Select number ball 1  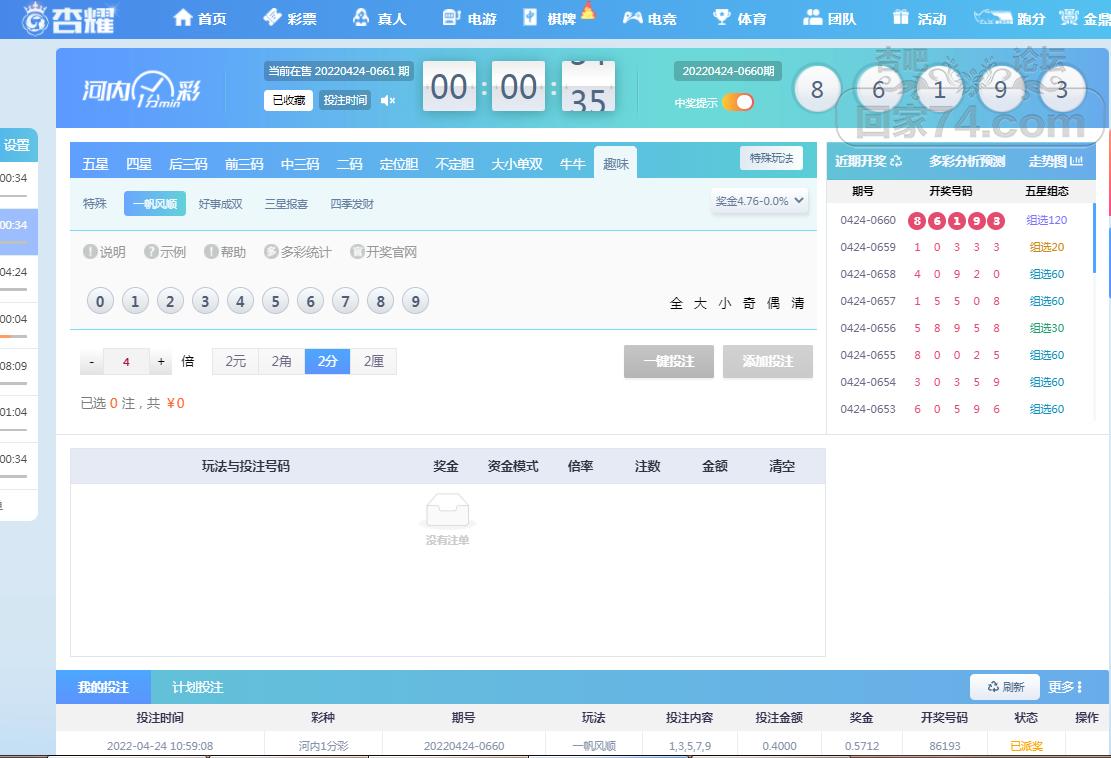click(135, 302)
